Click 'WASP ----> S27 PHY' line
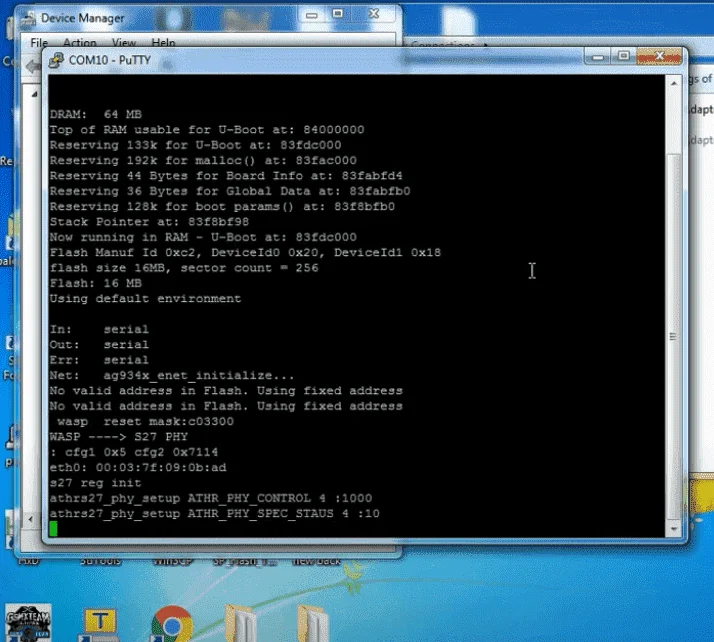The height and width of the screenshot is (642, 714). coord(118,437)
